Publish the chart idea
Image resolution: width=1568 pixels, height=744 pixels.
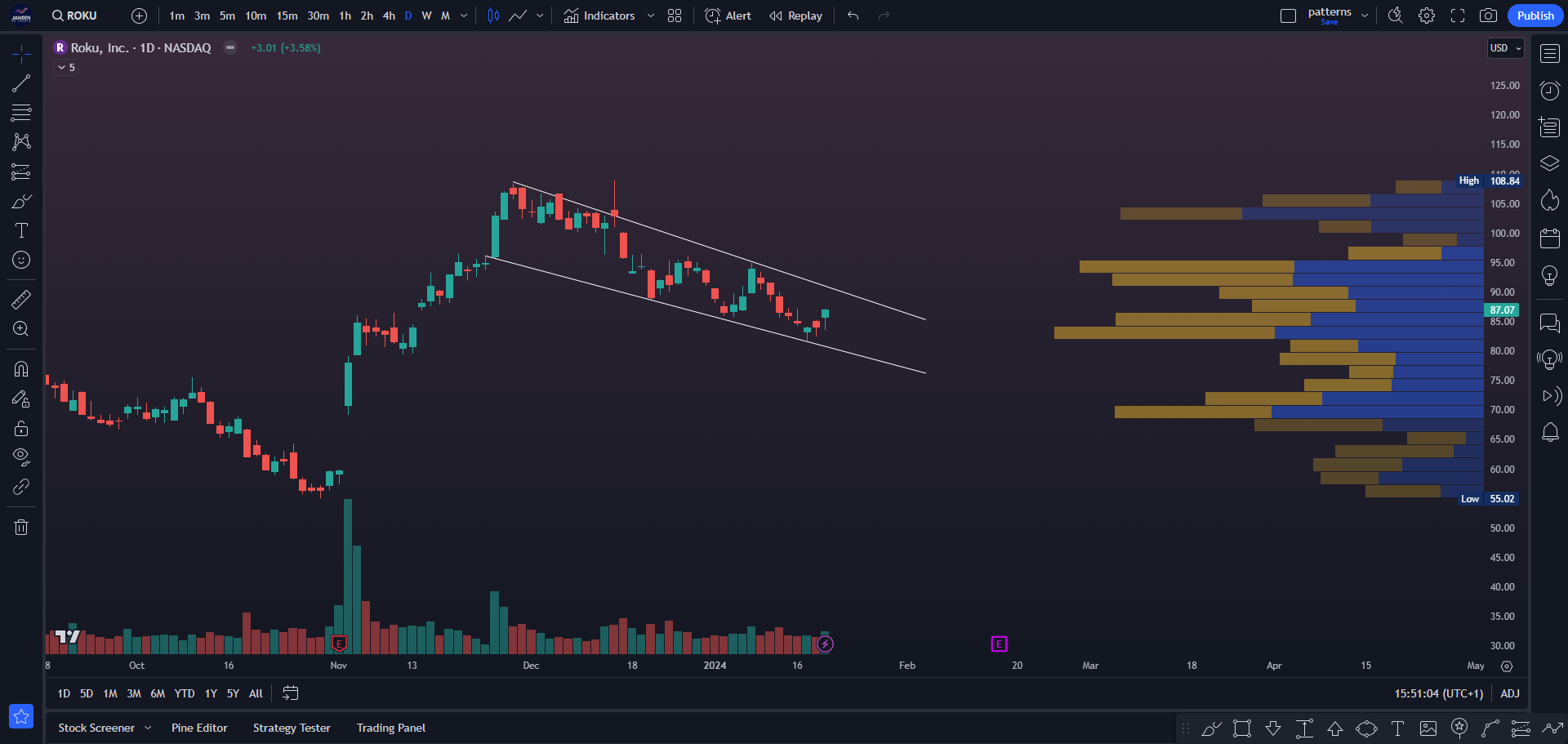1535,16
